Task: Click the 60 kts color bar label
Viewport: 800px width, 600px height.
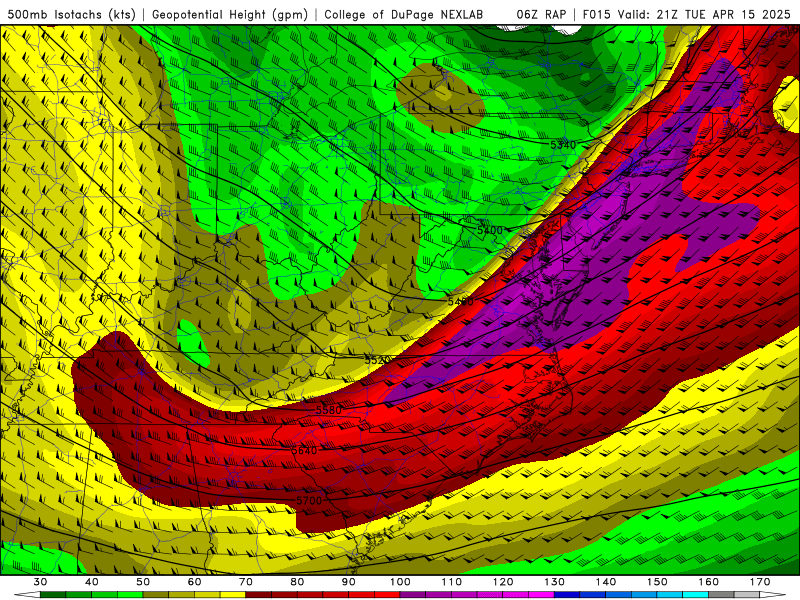Action: [x=194, y=582]
